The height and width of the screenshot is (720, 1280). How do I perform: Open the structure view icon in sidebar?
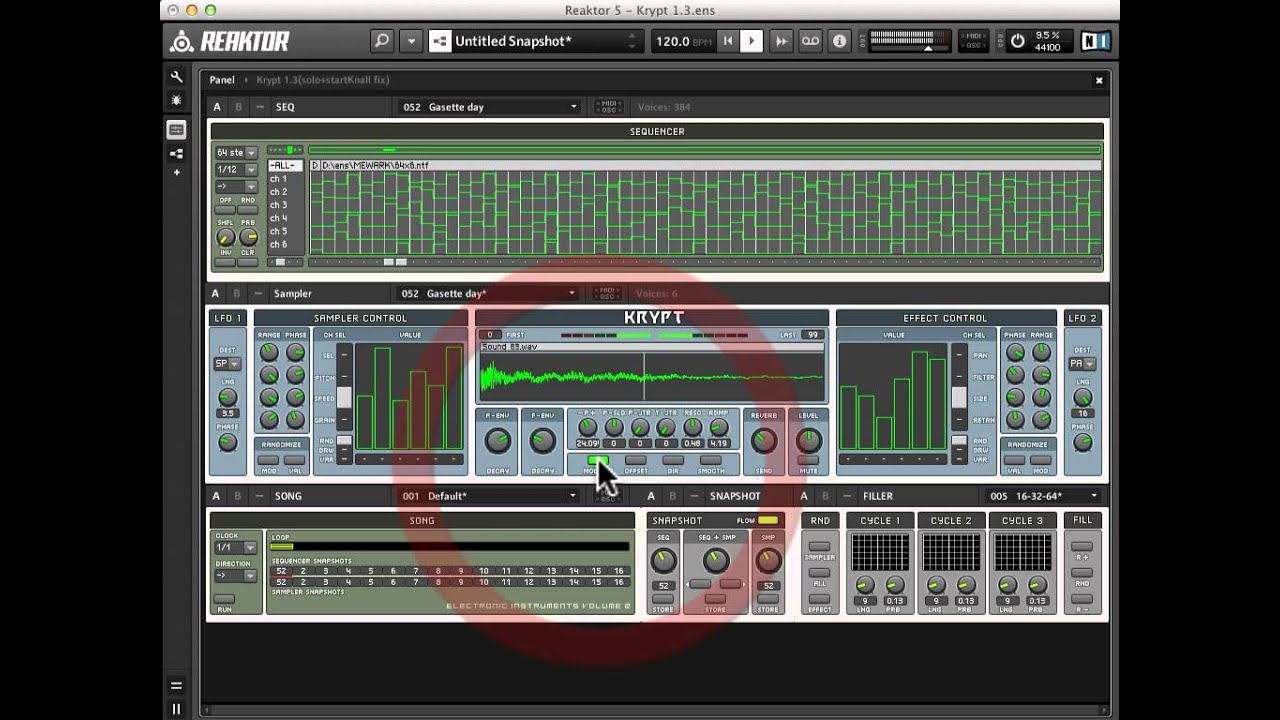click(x=177, y=153)
